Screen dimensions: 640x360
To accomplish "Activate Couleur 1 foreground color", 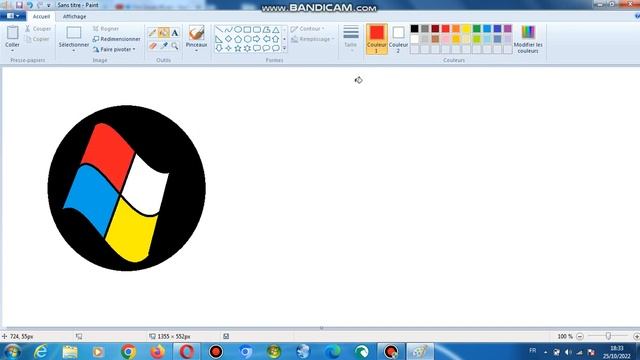I will (377, 39).
